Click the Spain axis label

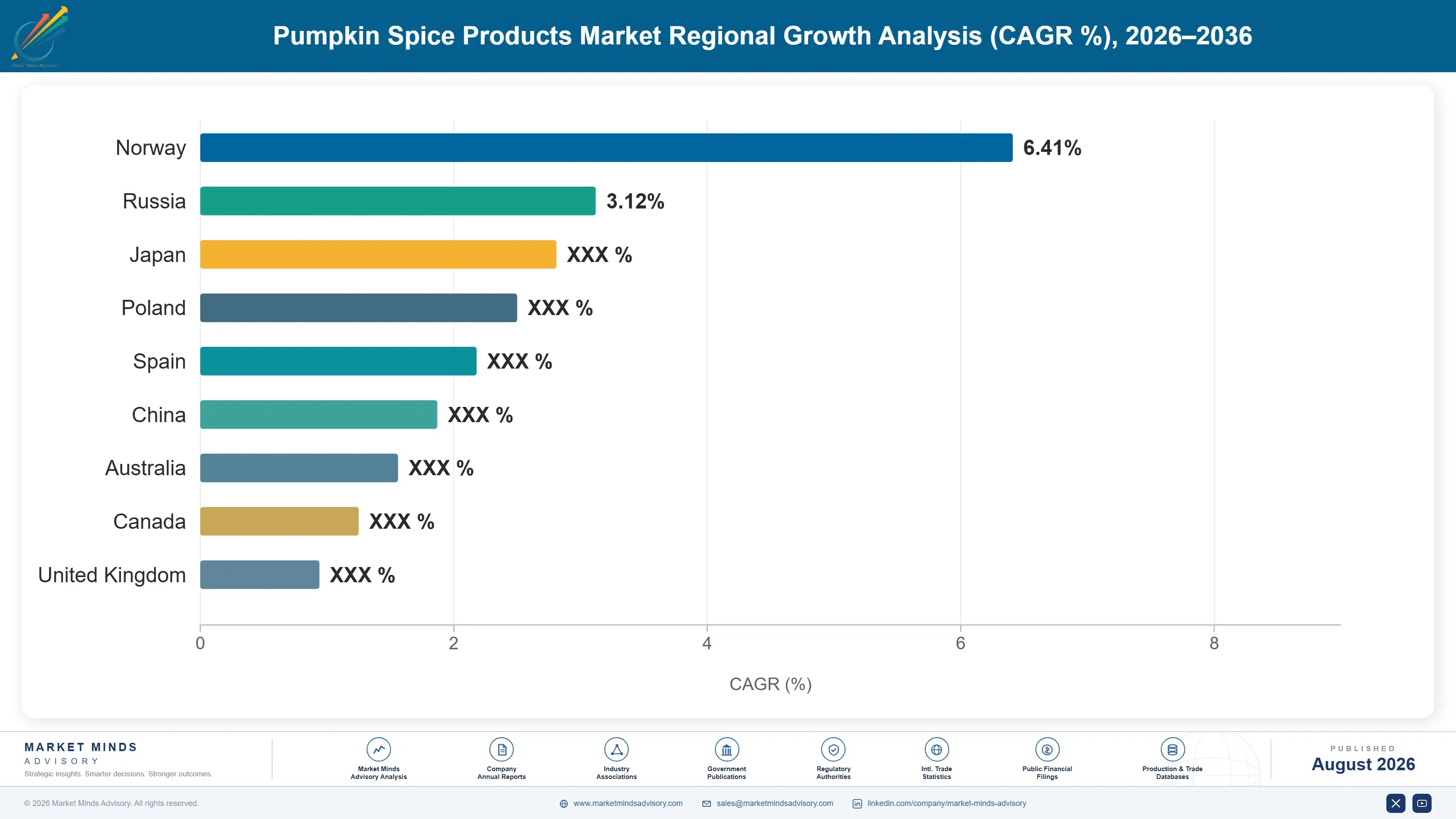click(159, 362)
